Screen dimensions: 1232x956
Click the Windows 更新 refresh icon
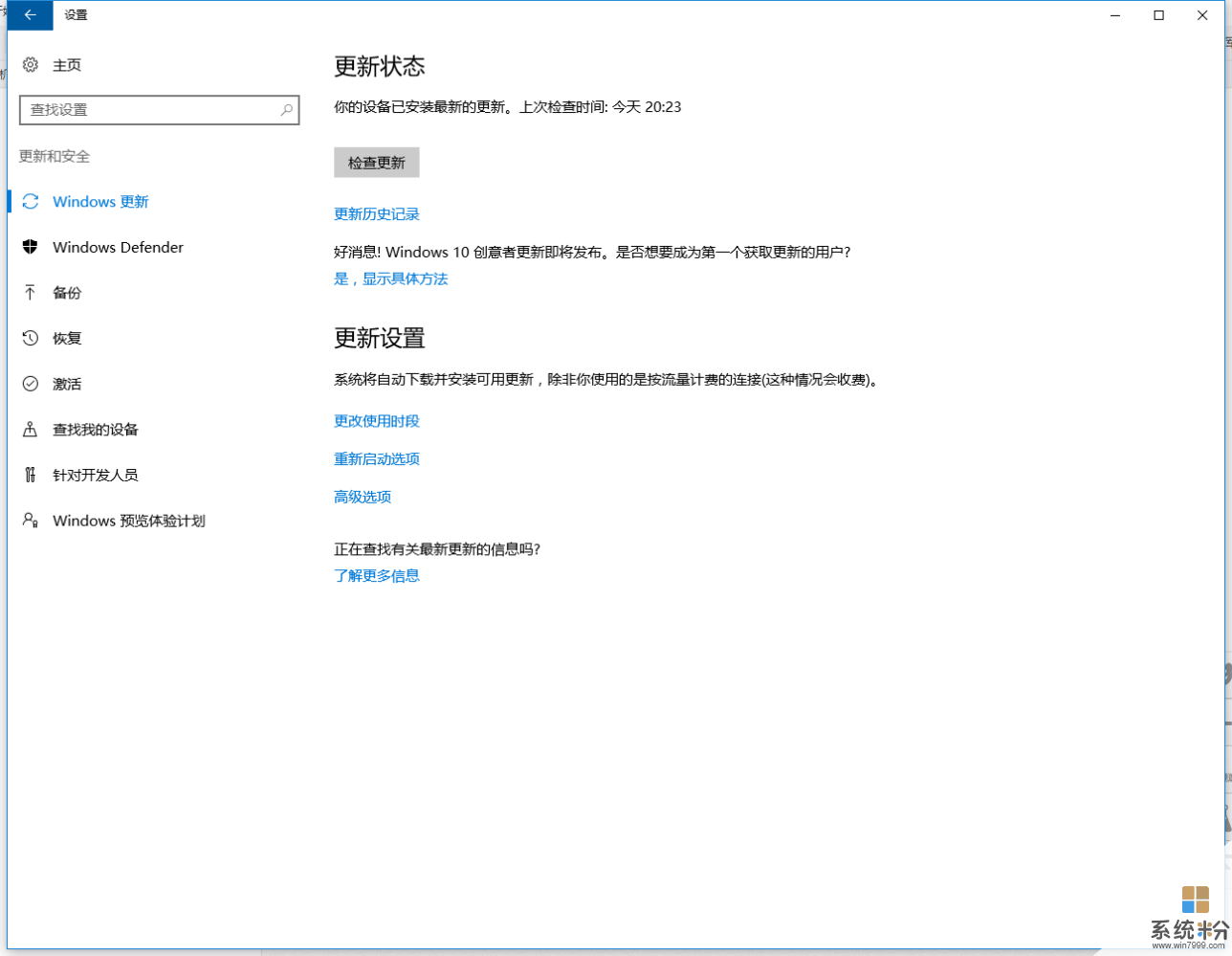click(x=31, y=202)
